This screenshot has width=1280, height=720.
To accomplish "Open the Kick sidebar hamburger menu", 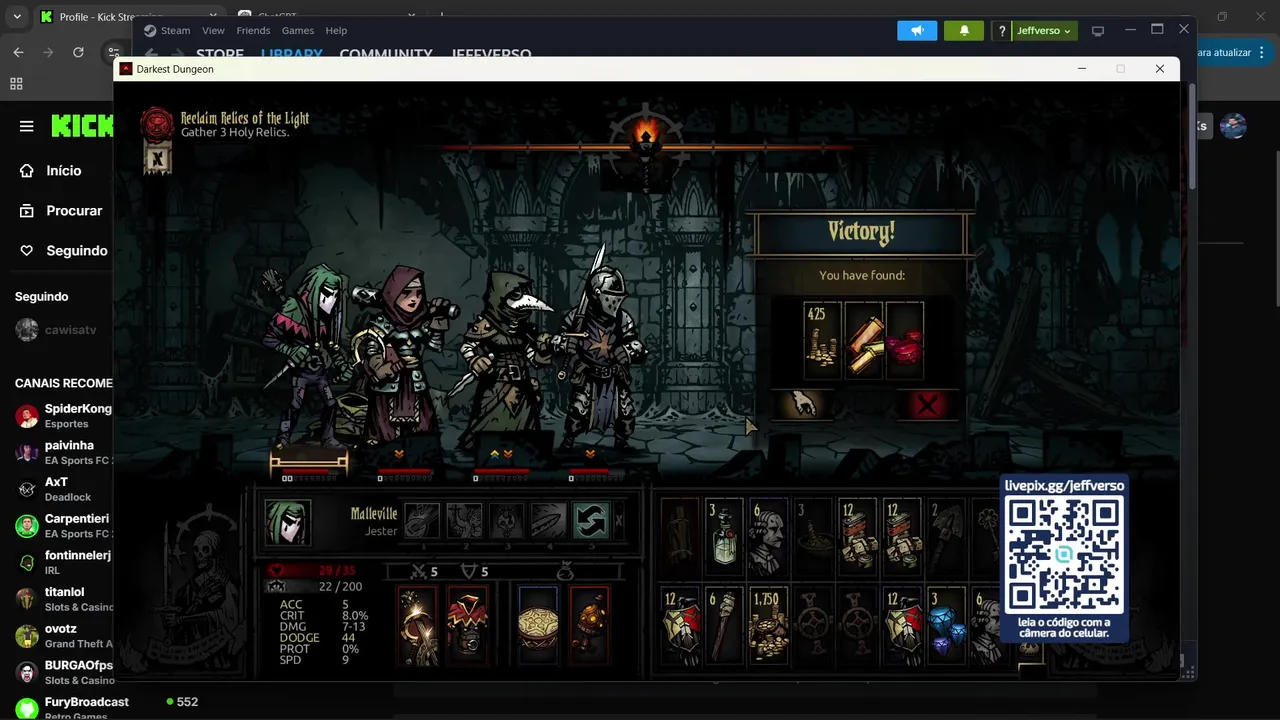I will (x=27, y=126).
